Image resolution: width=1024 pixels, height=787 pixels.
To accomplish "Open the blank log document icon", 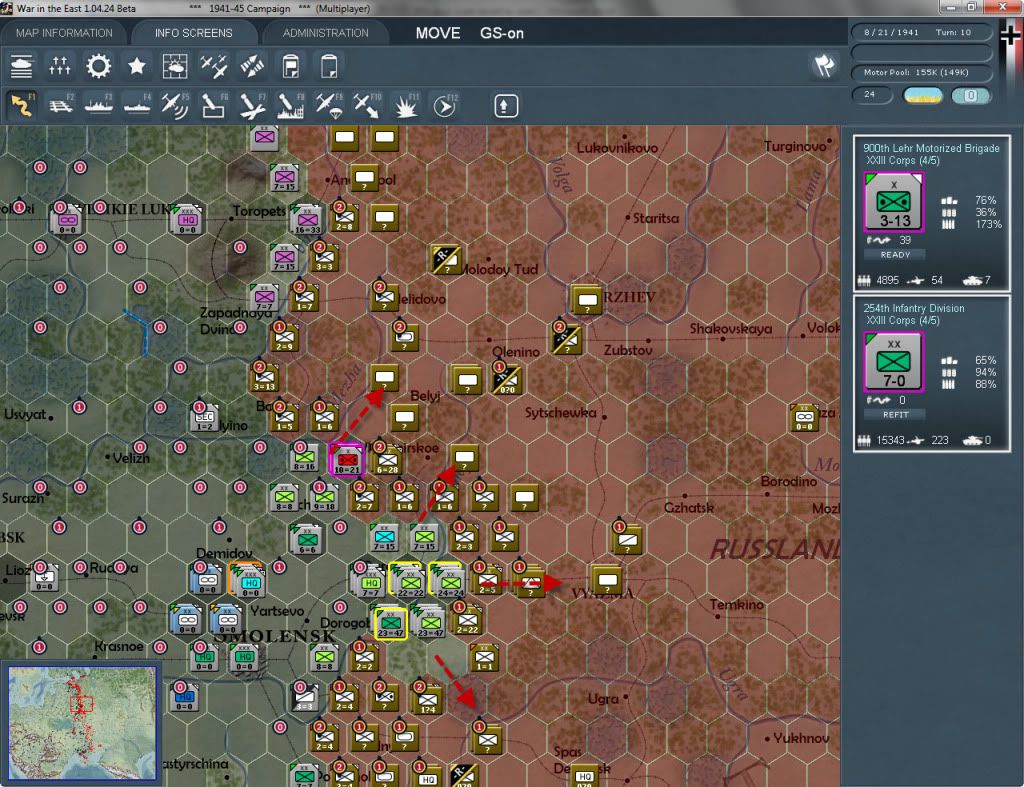I will (x=328, y=66).
